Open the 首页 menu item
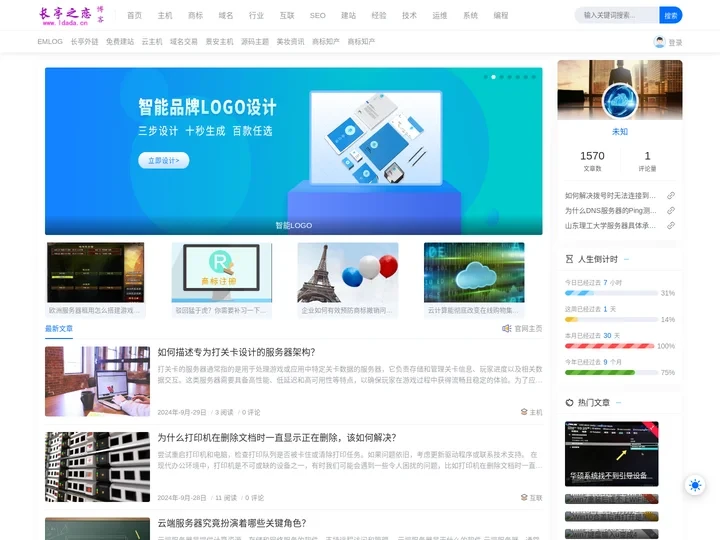Image resolution: width=720 pixels, height=540 pixels. [135, 16]
